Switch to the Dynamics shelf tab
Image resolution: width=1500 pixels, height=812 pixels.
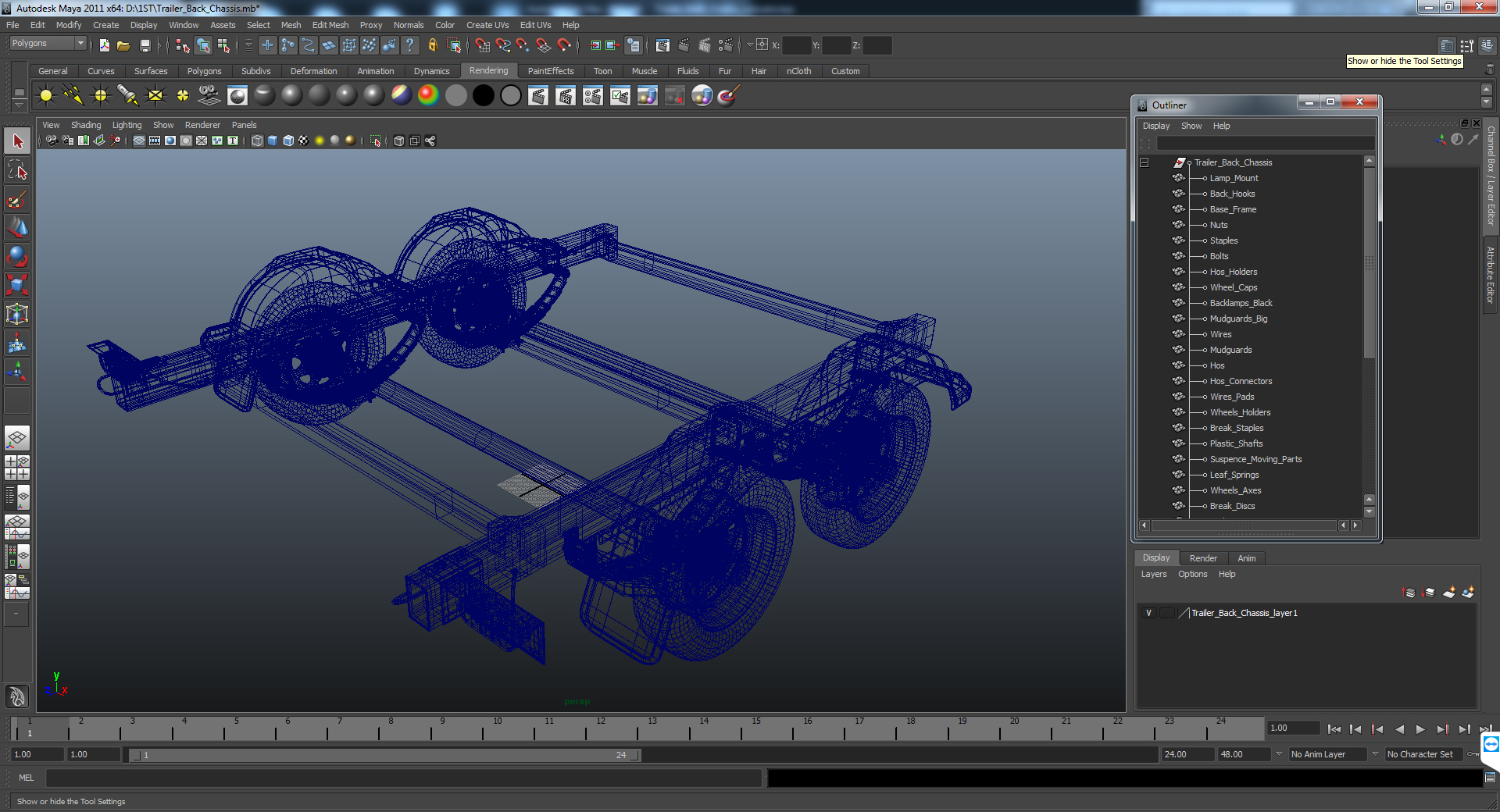(x=431, y=71)
